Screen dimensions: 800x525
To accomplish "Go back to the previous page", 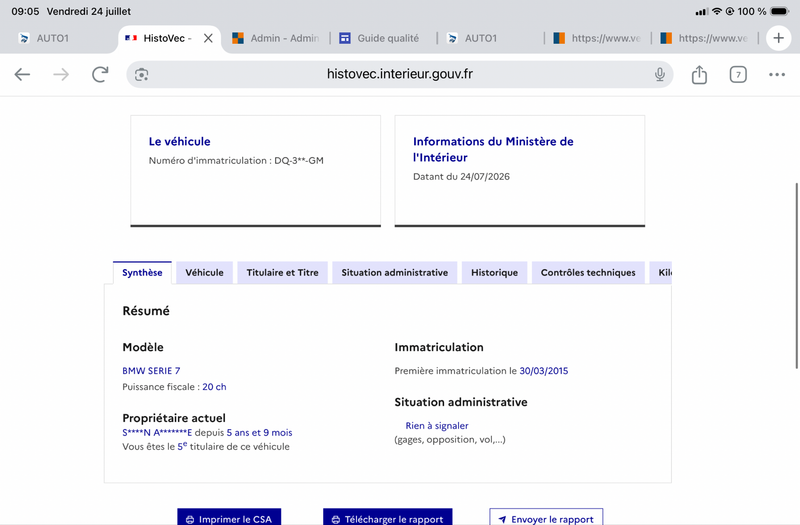I will pyautogui.click(x=22, y=74).
